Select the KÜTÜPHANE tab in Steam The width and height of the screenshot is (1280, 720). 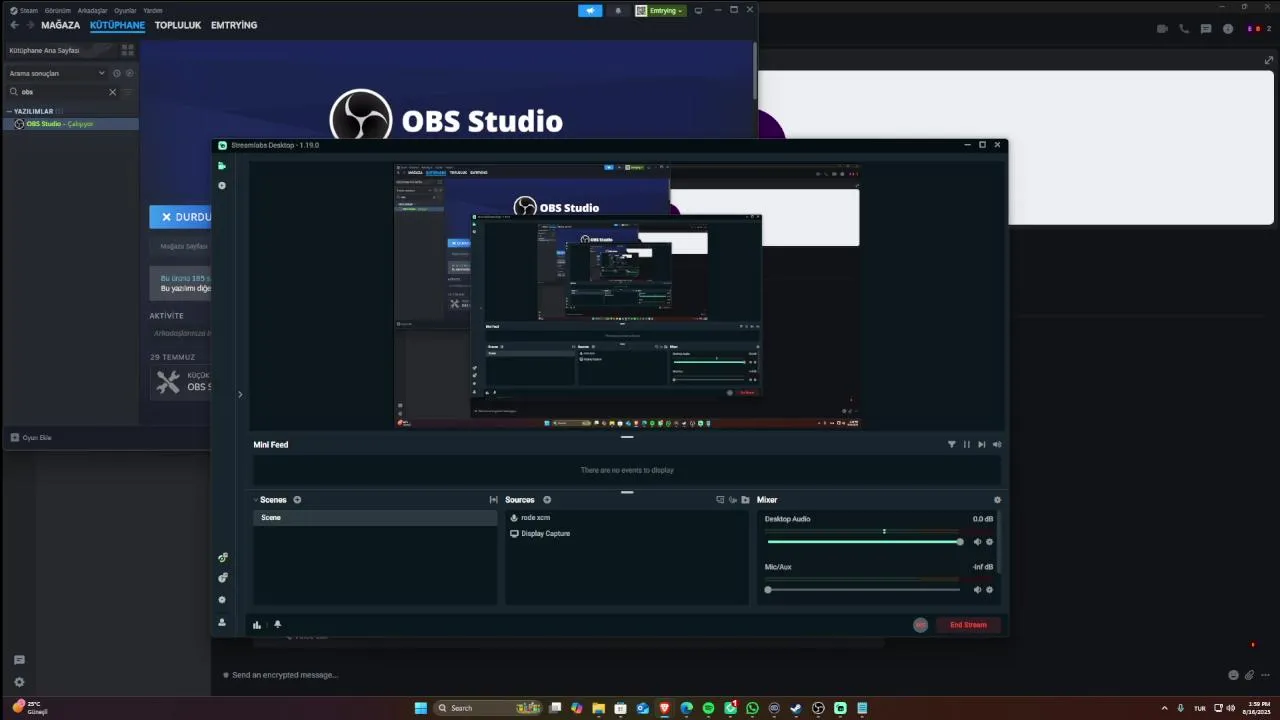pos(117,25)
